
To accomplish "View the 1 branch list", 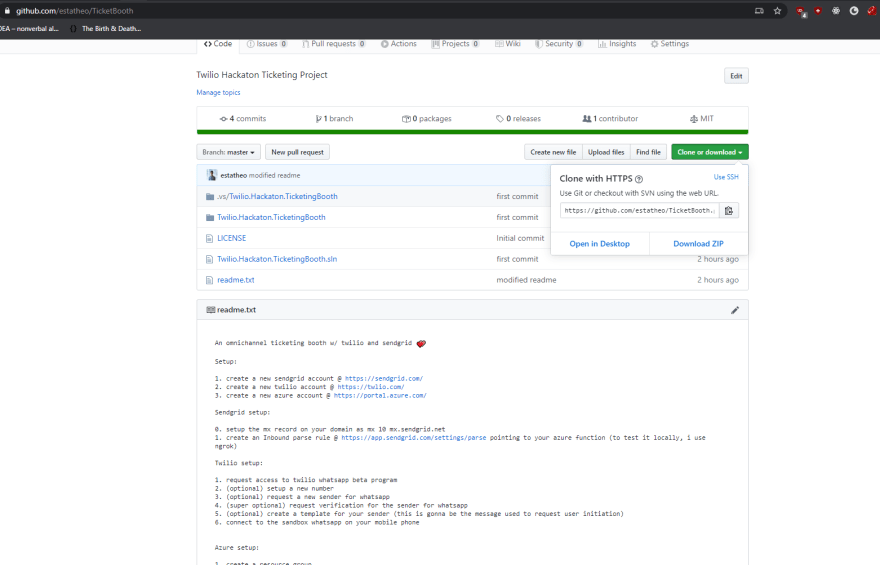I will click(334, 118).
